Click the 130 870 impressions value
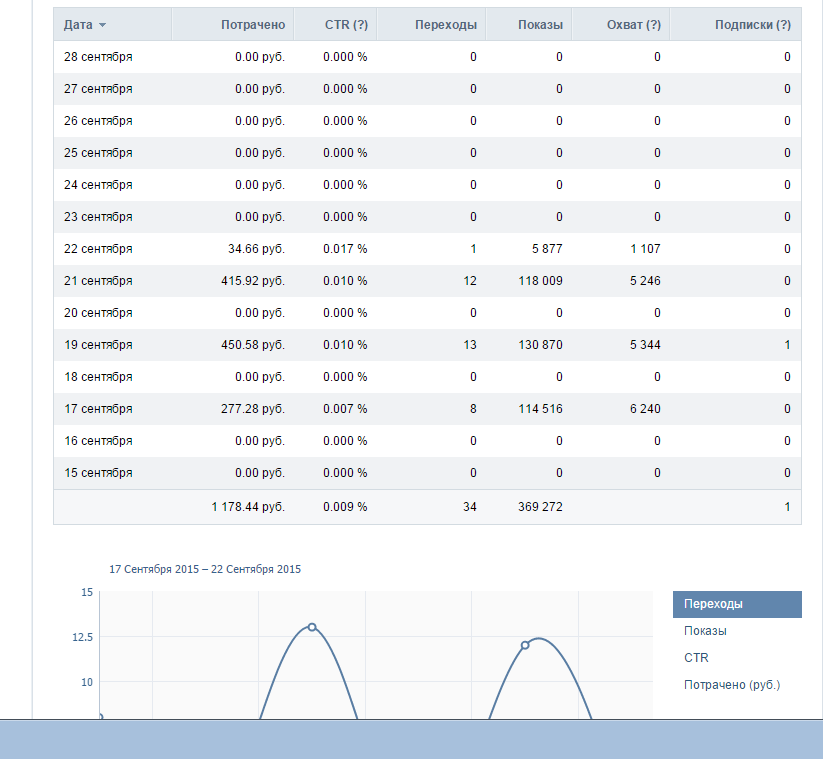The height and width of the screenshot is (759, 823). pyautogui.click(x=541, y=345)
